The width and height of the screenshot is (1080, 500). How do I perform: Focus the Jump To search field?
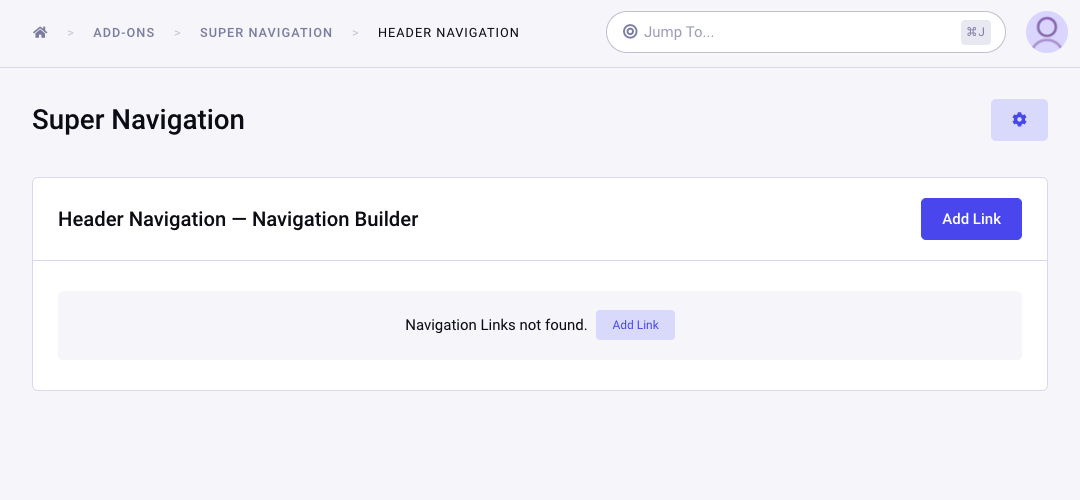(x=805, y=32)
